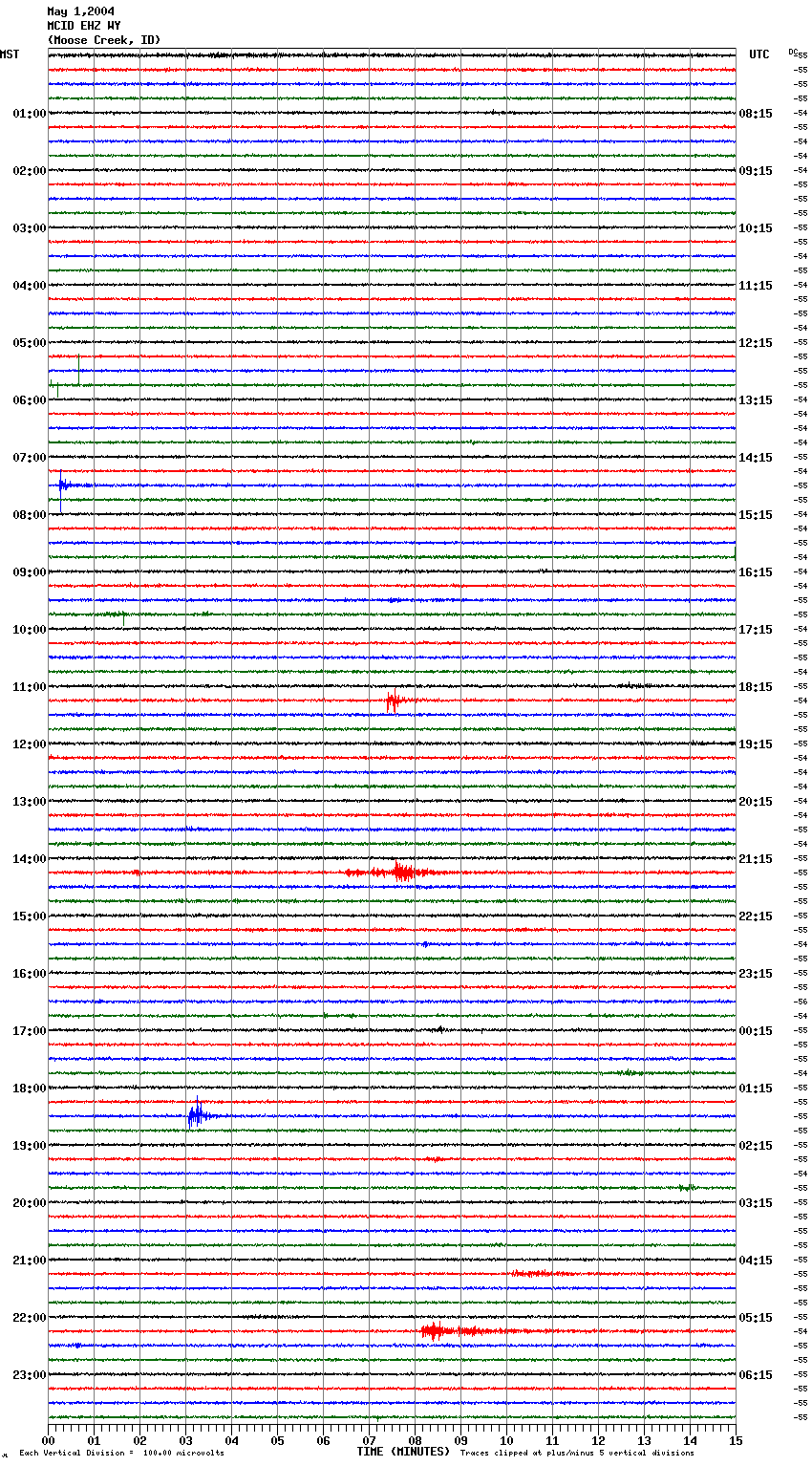812x1466 pixels.
Task: Click the red seismic burst on the 11:15 trace
Action: pos(394,701)
